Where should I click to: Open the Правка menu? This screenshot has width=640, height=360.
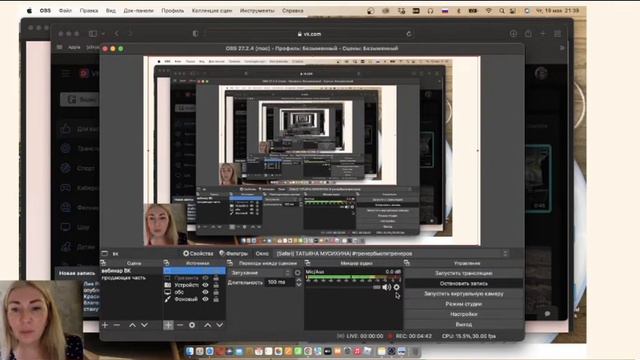pyautogui.click(x=89, y=11)
